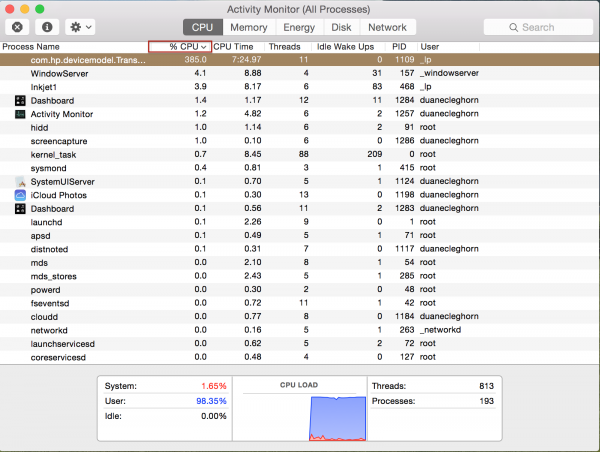
Task: Click the SystemUIServer process icon
Action: coord(20,182)
